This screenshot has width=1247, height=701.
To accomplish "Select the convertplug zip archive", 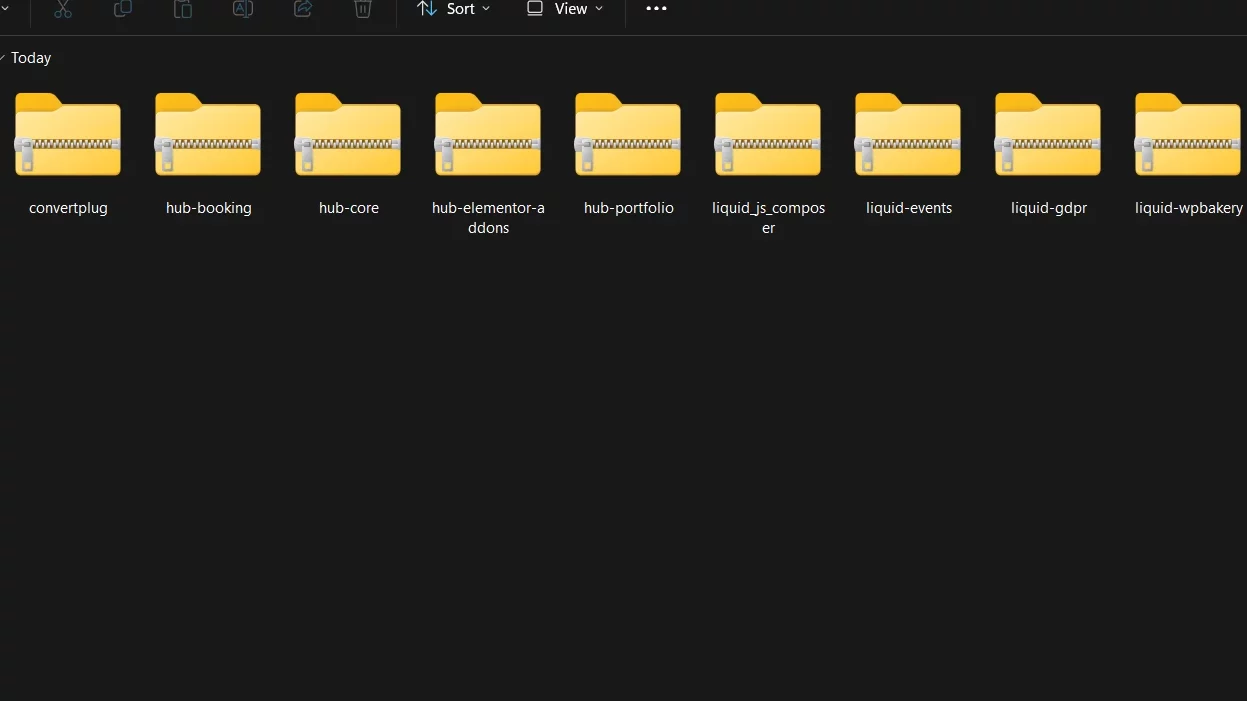I will (68, 150).
